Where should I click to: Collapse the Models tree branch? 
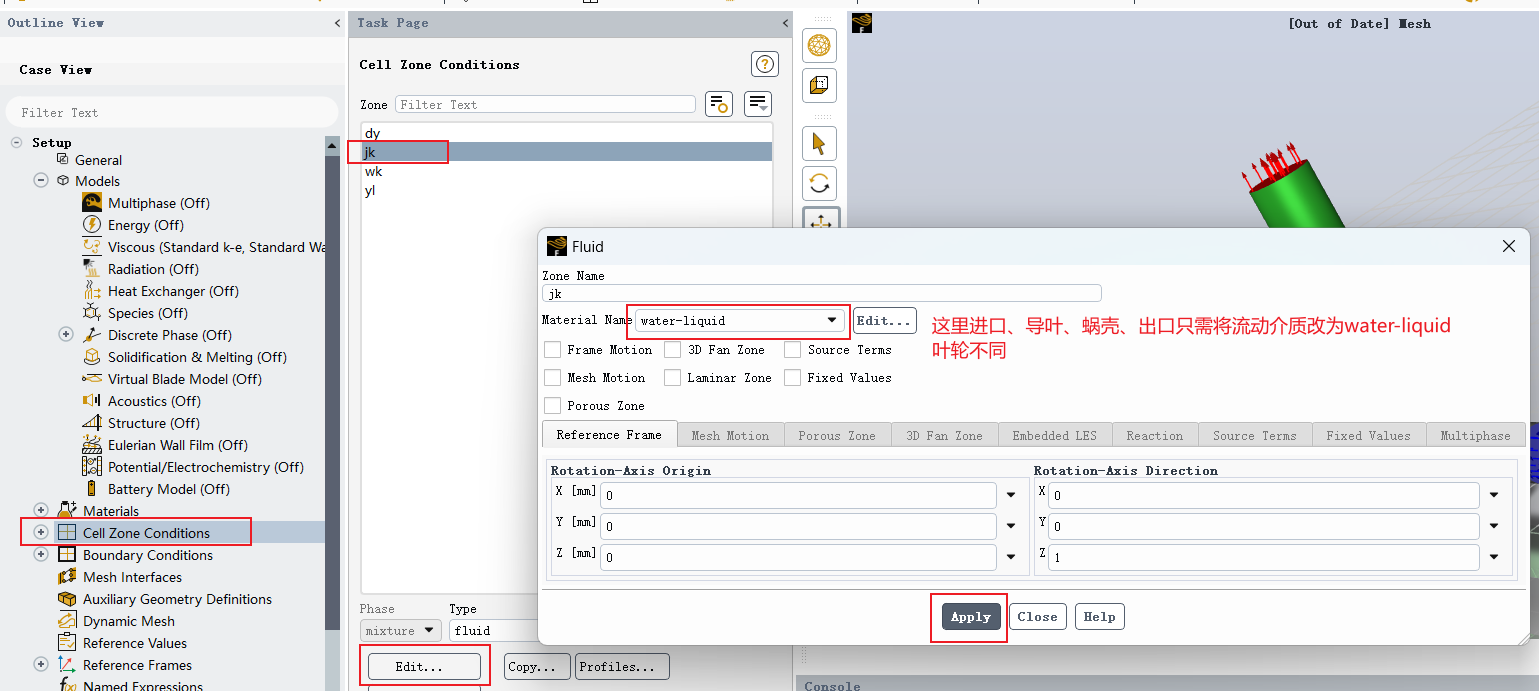click(41, 181)
